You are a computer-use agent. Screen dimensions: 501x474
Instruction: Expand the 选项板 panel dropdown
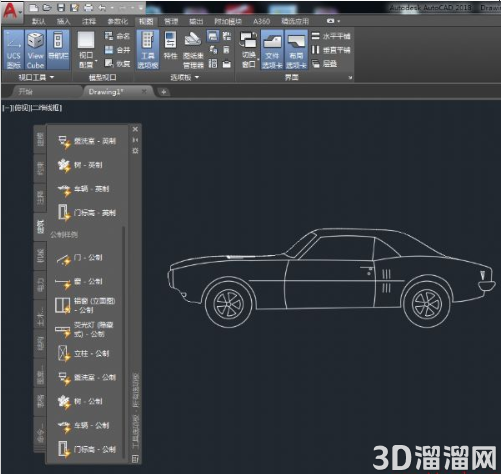point(184,78)
